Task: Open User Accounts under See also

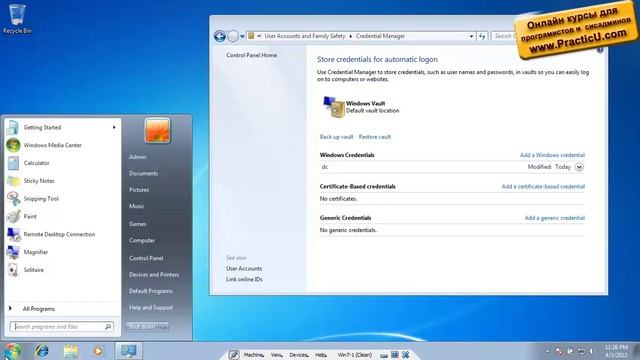Action: pos(244,269)
